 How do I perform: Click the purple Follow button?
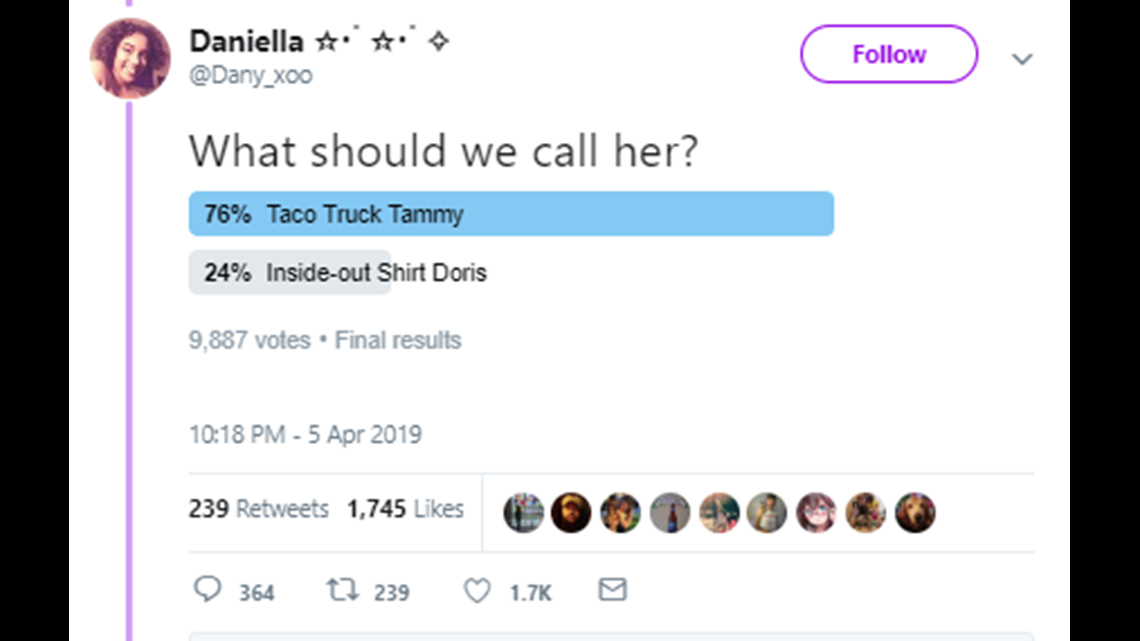888,54
